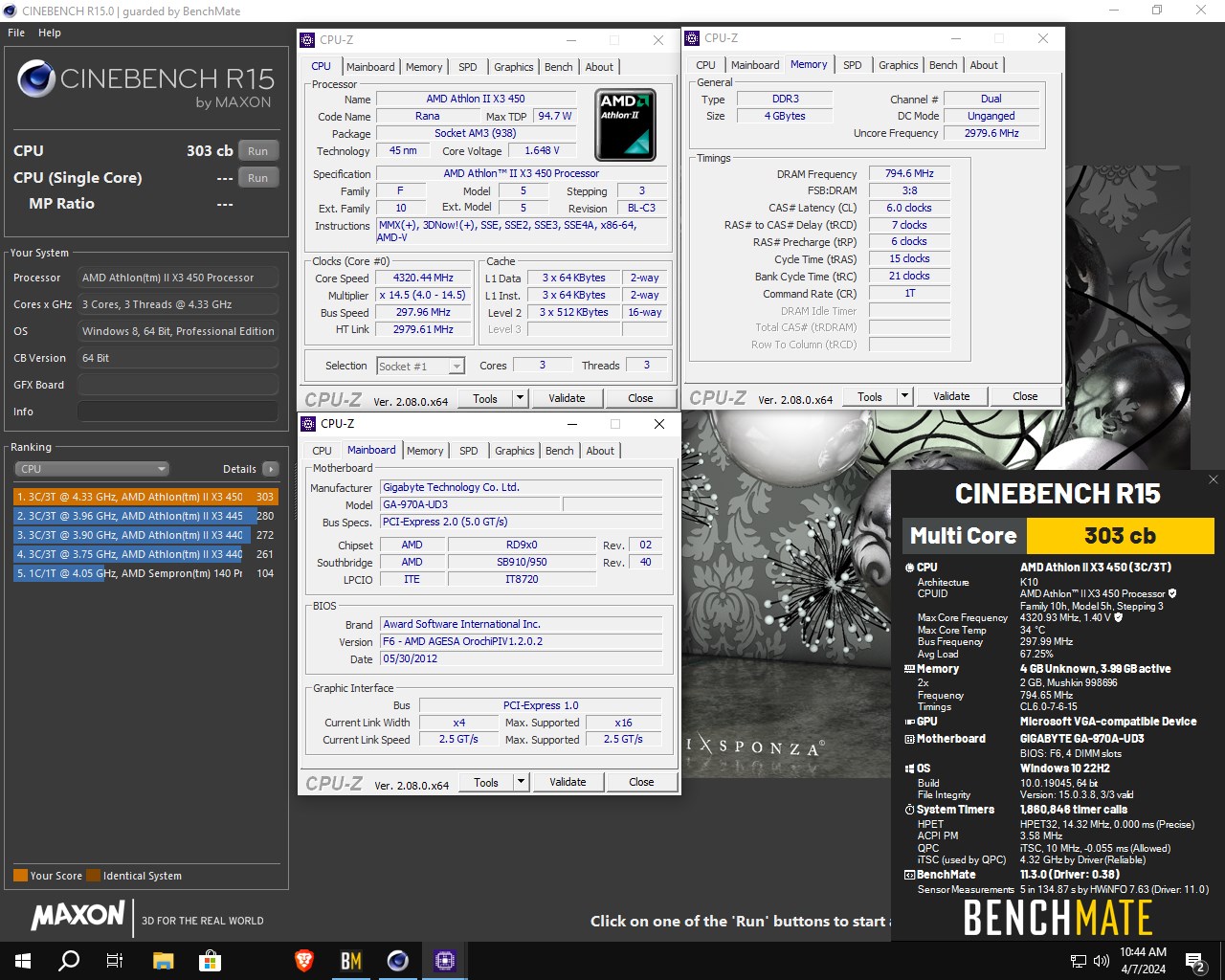Click the GFX Board info field
1225x980 pixels.
(x=178, y=385)
